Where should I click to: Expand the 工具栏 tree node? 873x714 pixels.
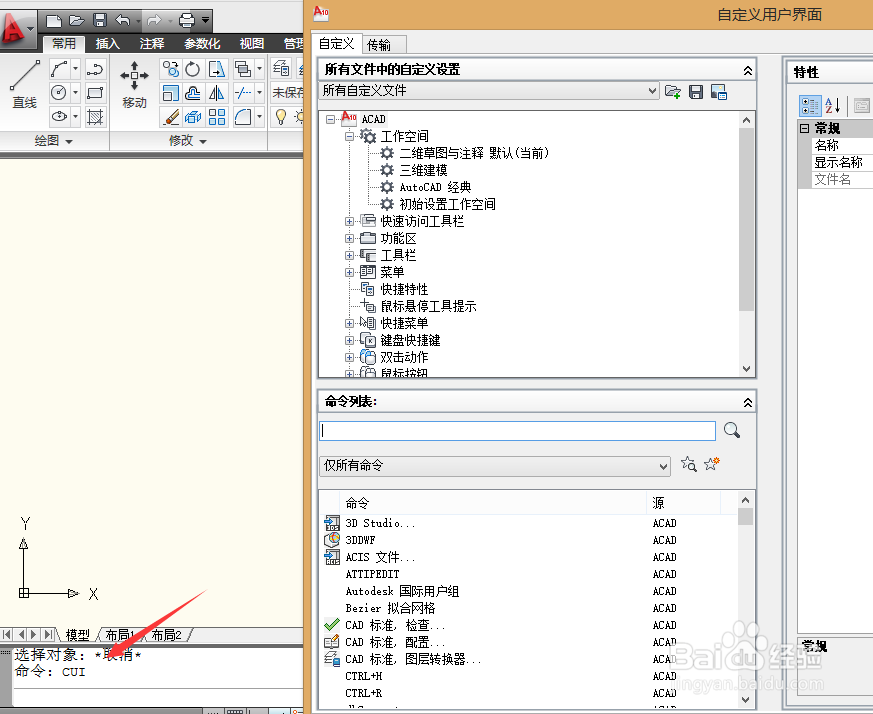click(x=349, y=256)
